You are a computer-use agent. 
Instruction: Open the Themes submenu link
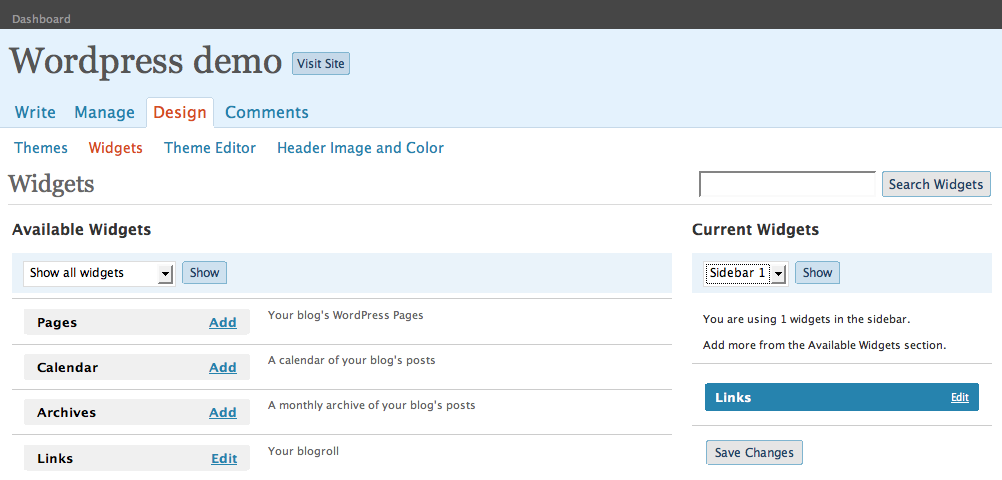(41, 148)
